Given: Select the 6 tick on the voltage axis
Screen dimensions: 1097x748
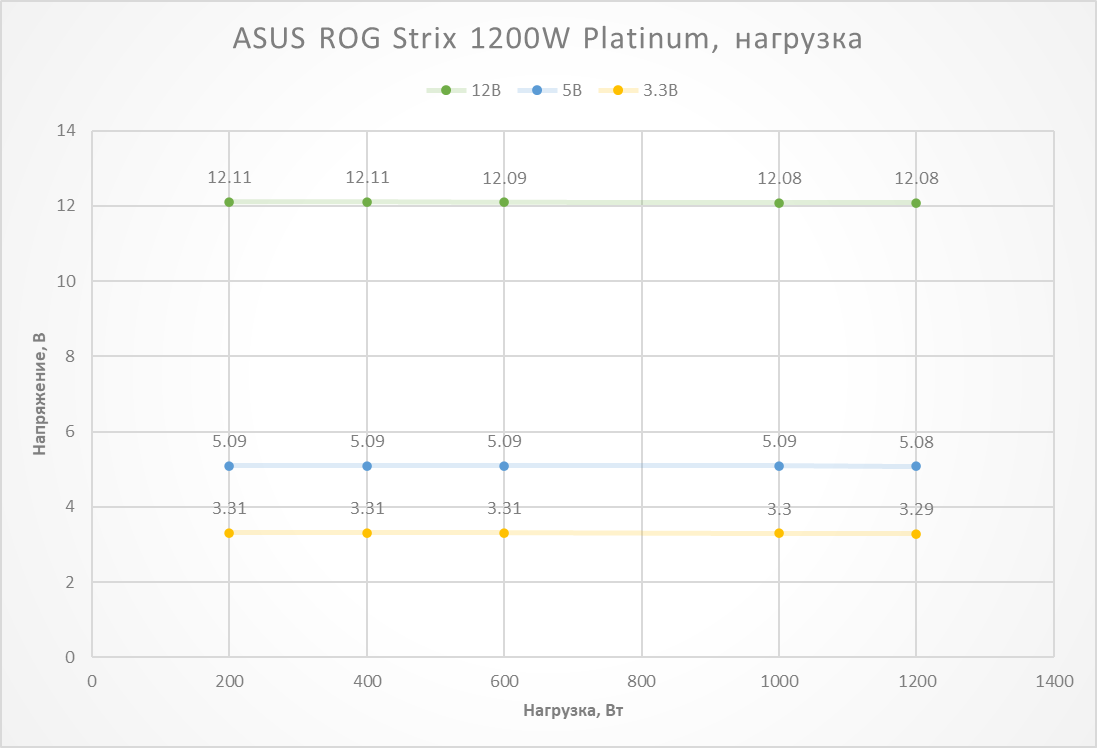Looking at the screenshot, I should [70, 432].
